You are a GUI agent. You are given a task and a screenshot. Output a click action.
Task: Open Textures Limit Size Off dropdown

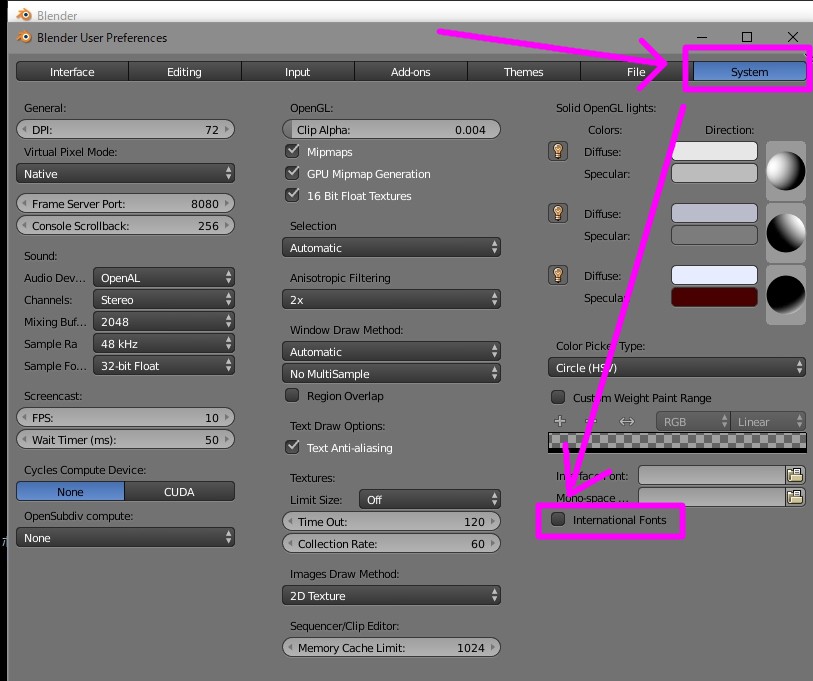[430, 499]
